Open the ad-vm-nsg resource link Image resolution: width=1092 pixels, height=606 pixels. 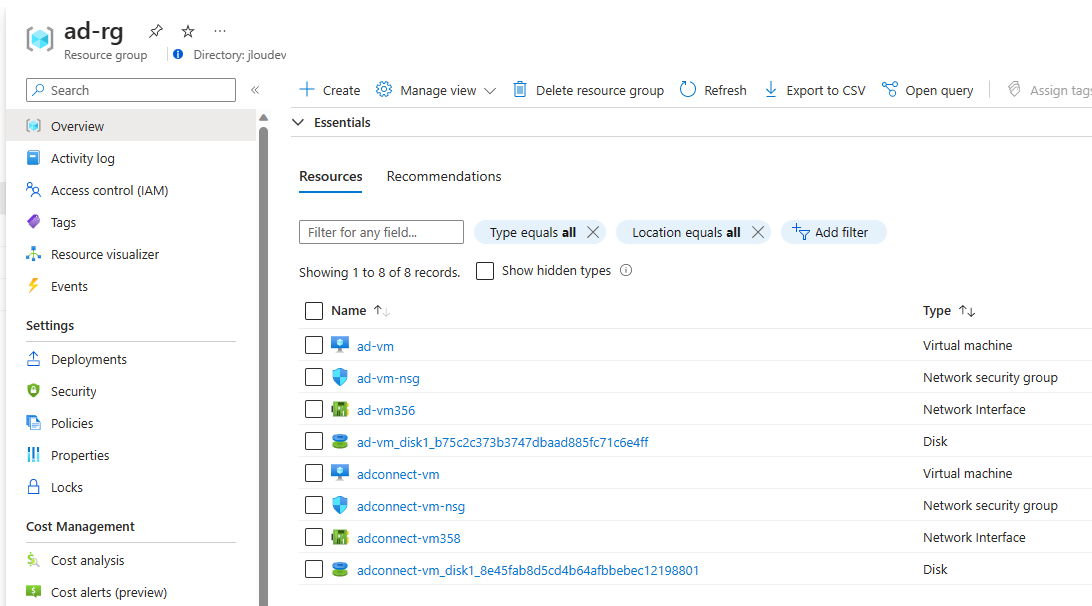click(x=388, y=378)
